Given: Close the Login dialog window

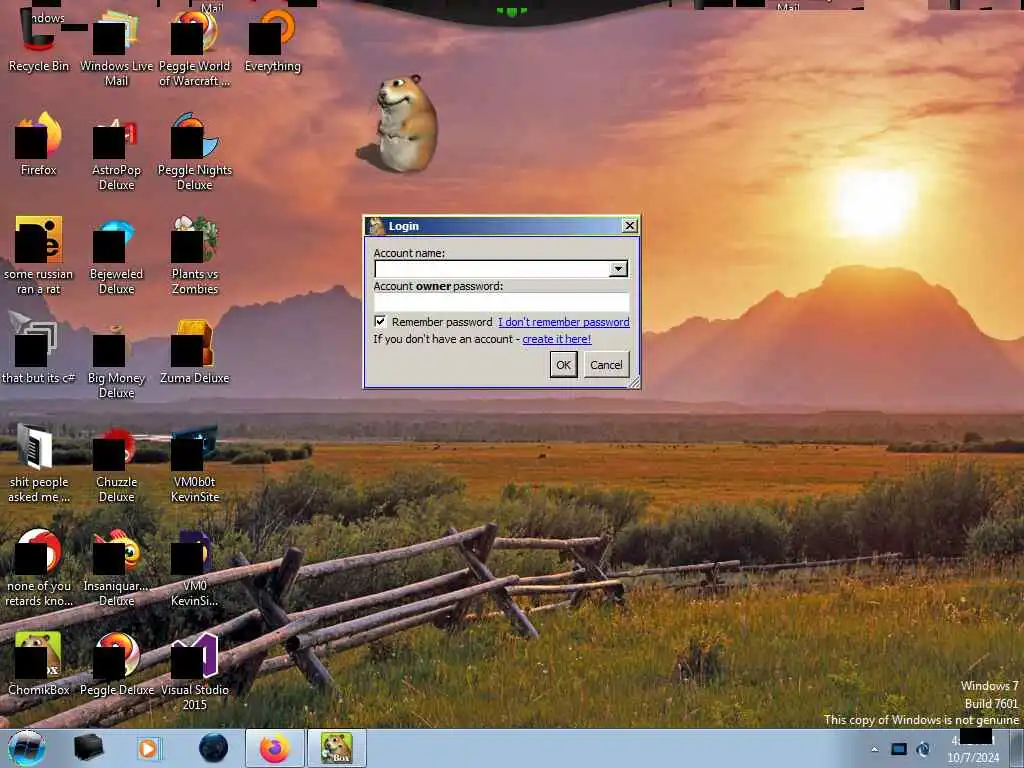Looking at the screenshot, I should pos(630,225).
